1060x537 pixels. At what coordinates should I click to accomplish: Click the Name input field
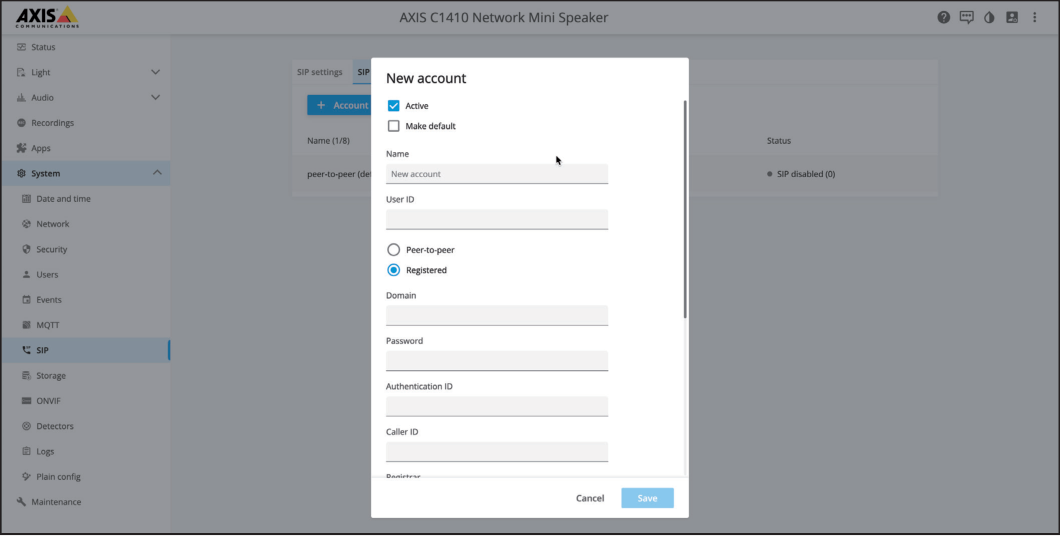coord(497,174)
